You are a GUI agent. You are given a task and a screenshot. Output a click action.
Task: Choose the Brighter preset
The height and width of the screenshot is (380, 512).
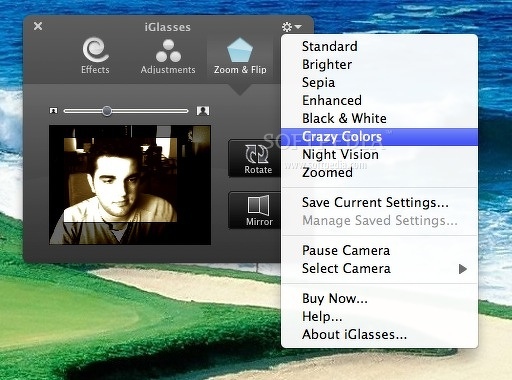point(379,64)
